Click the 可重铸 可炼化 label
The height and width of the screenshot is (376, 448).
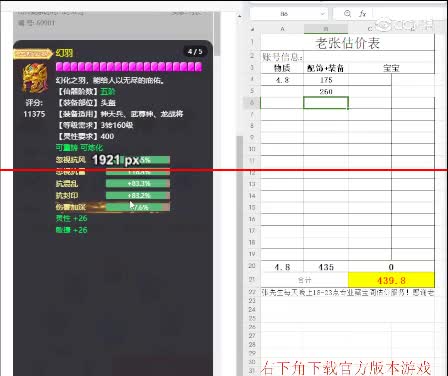(x=79, y=147)
